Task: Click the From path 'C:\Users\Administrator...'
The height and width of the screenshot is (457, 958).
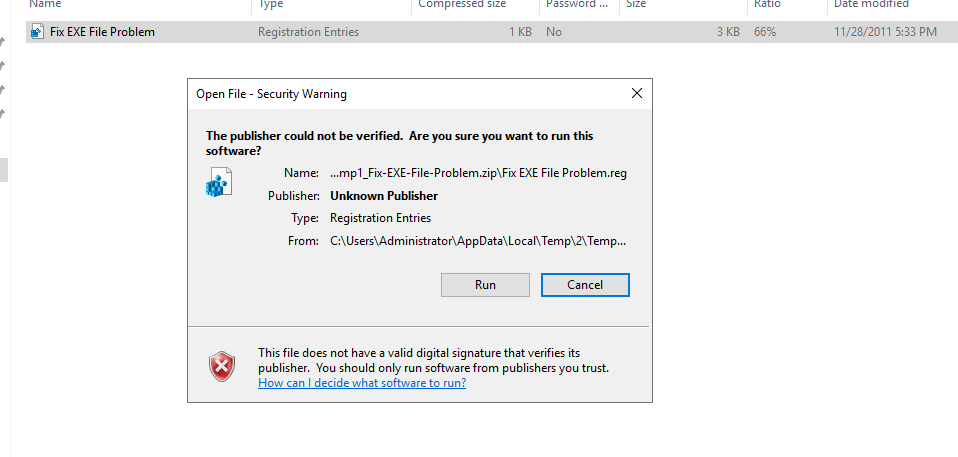Action: (478, 241)
